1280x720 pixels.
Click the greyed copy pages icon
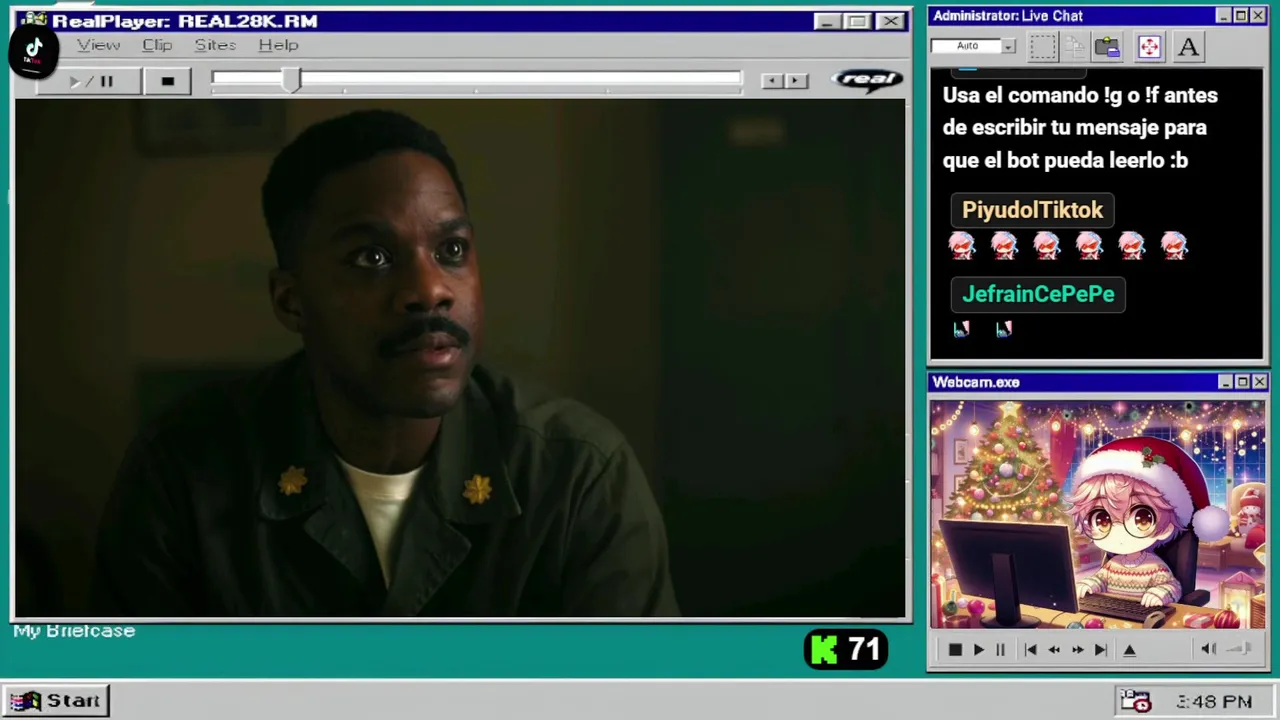1075,46
